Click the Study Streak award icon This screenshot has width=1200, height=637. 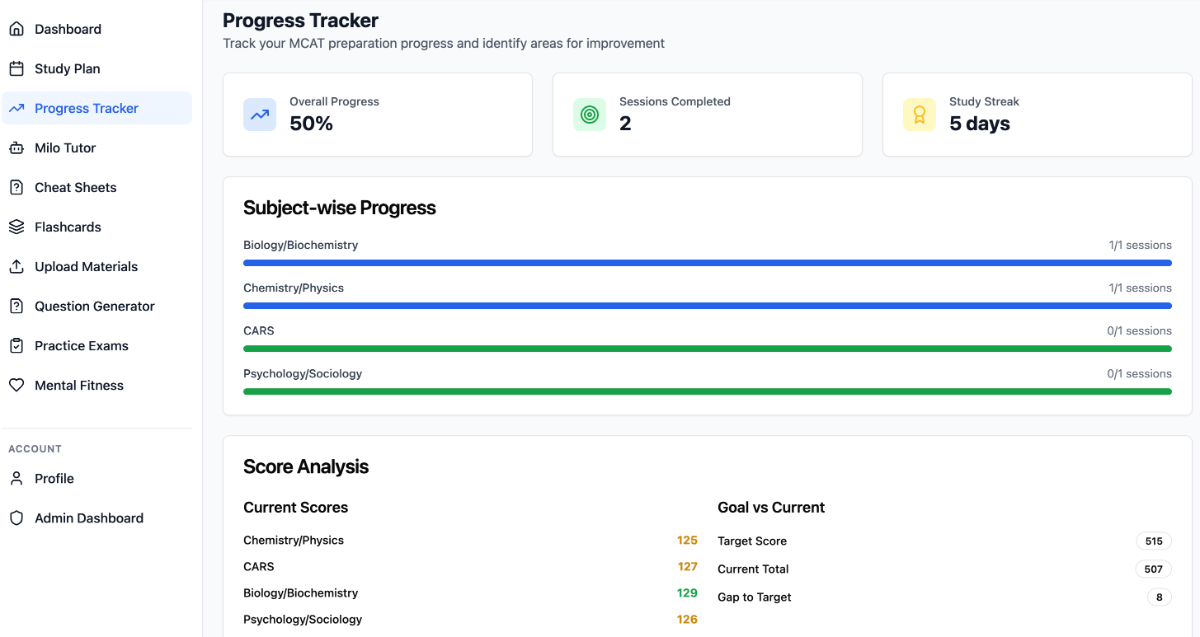[919, 115]
